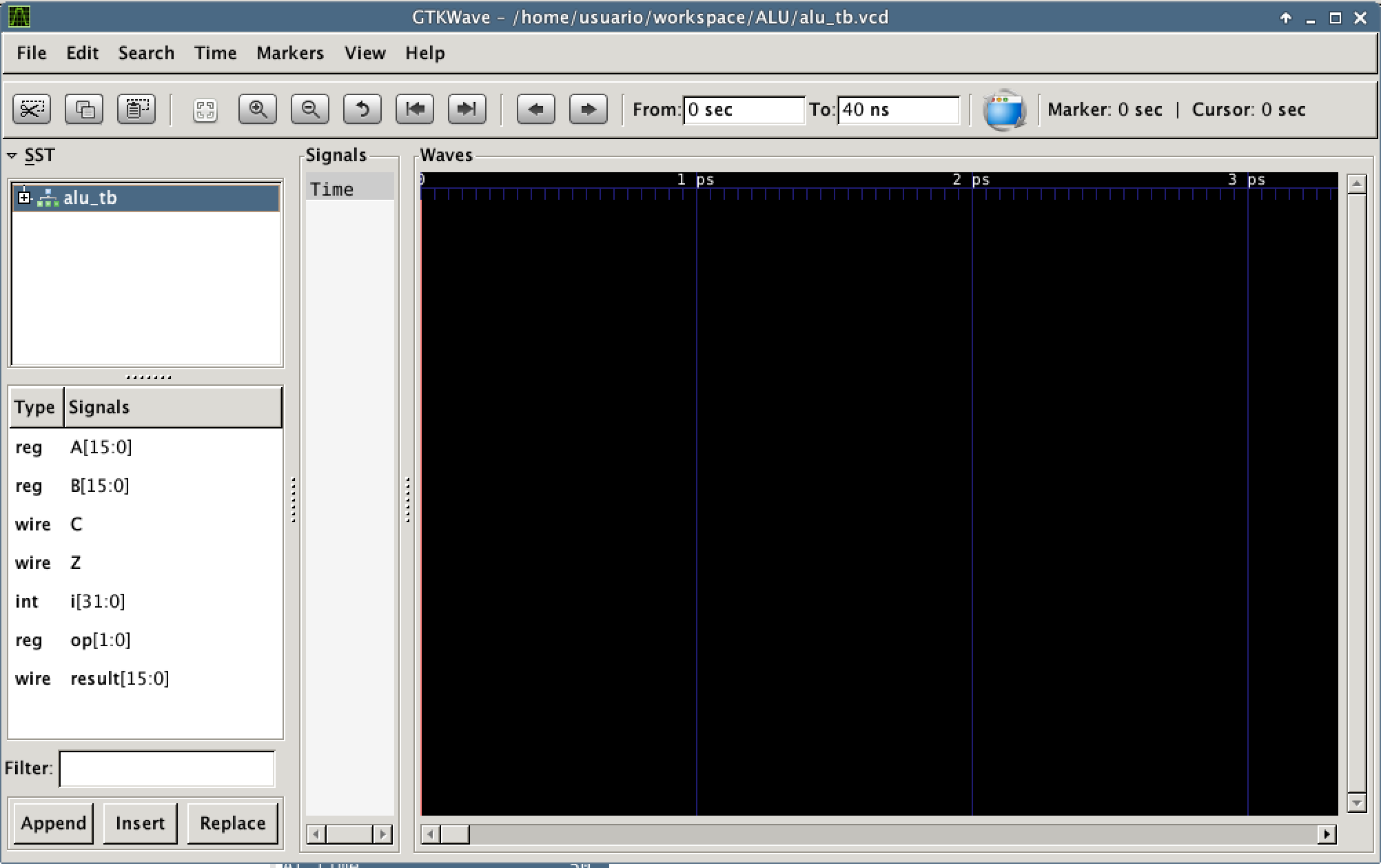Click the Zoom Fit icon
Viewport: 1381px width, 868px height.
205,110
